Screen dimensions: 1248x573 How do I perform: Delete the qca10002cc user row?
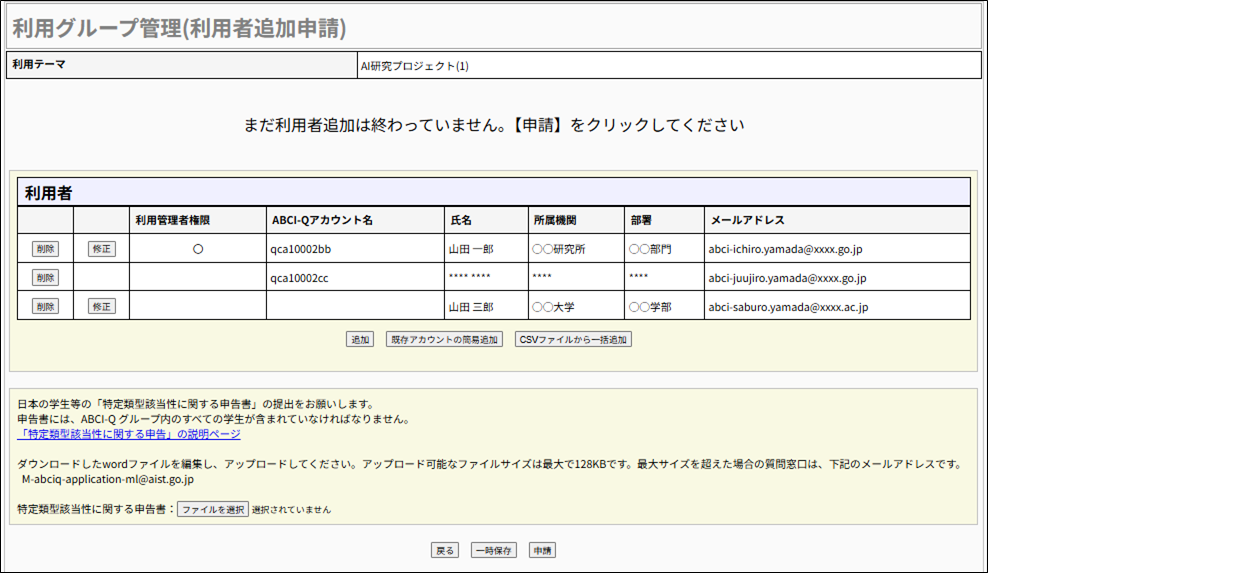[x=45, y=277]
